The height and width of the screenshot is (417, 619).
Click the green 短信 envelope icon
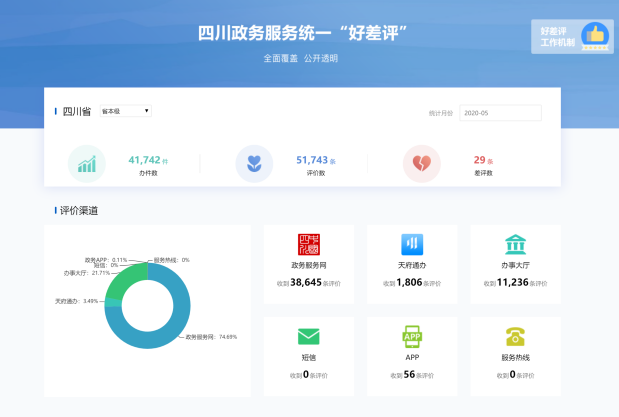pos(309,336)
